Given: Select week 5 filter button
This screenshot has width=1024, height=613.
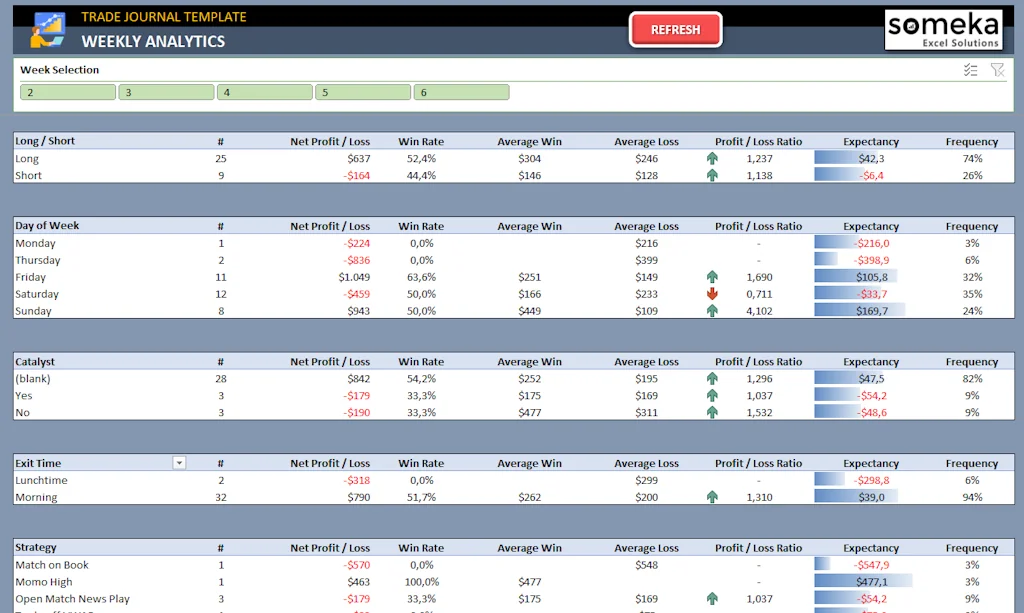Looking at the screenshot, I should coord(362,91).
